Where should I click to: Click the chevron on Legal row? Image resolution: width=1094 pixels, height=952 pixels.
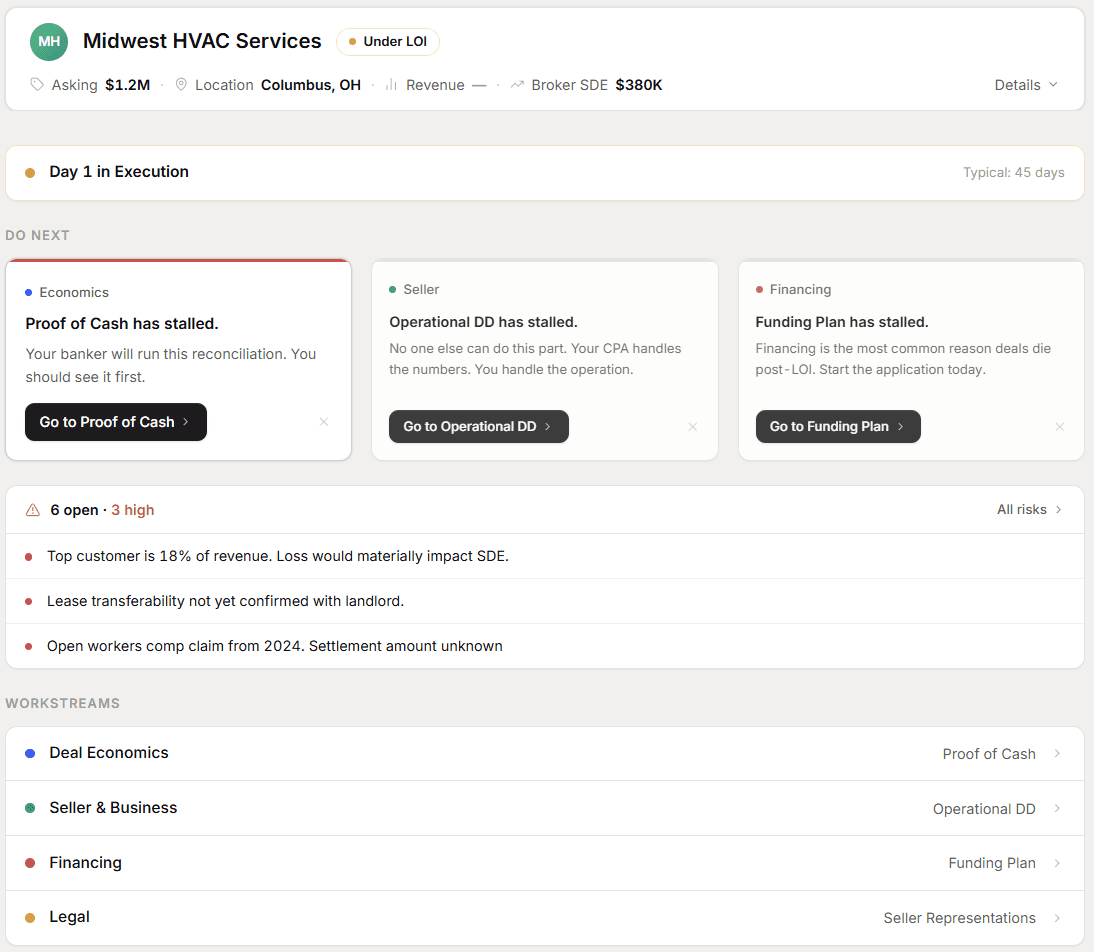tap(1058, 918)
